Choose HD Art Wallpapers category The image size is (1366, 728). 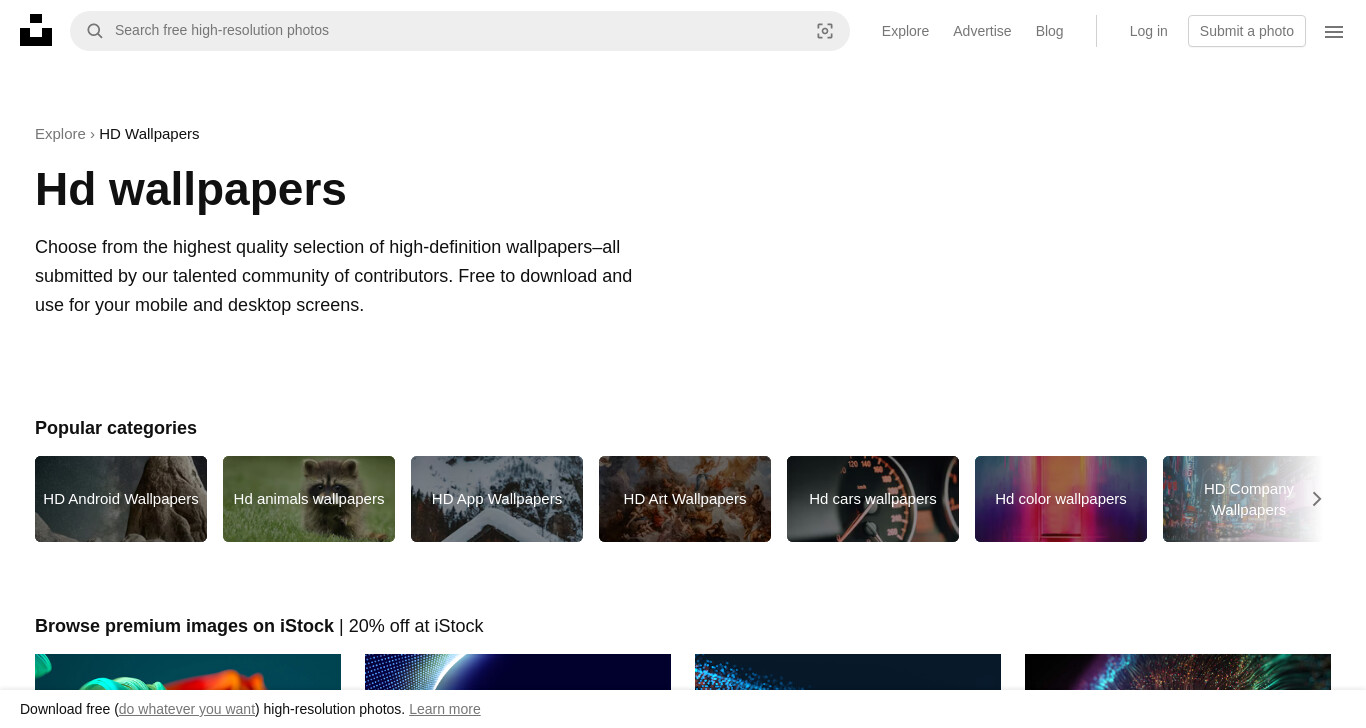point(685,499)
